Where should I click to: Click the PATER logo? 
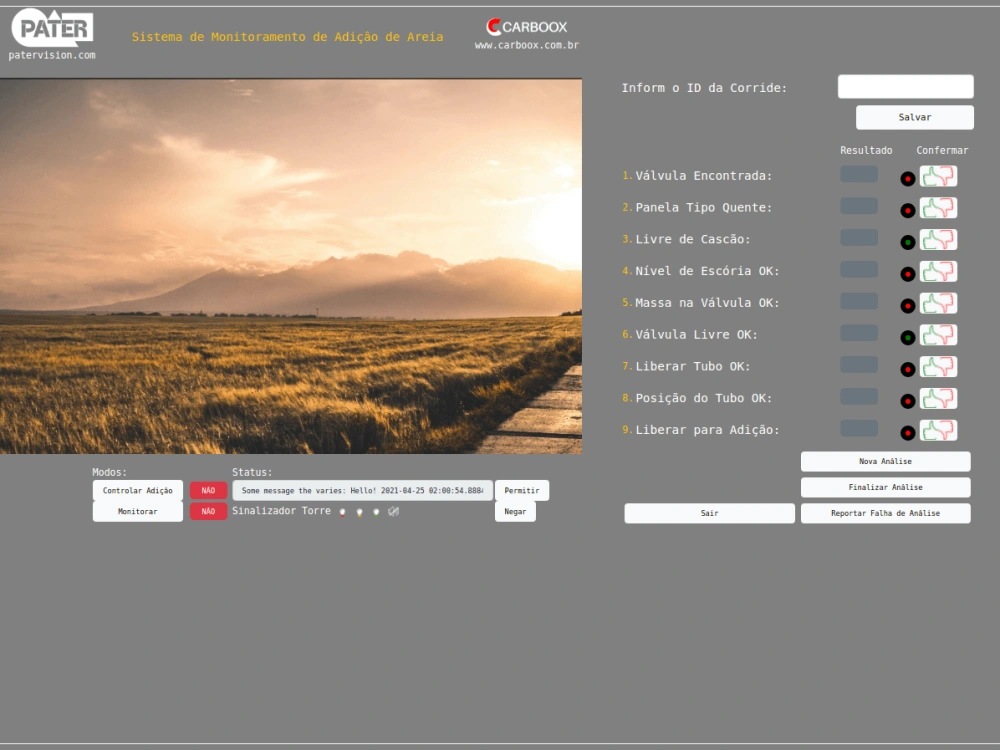52,27
